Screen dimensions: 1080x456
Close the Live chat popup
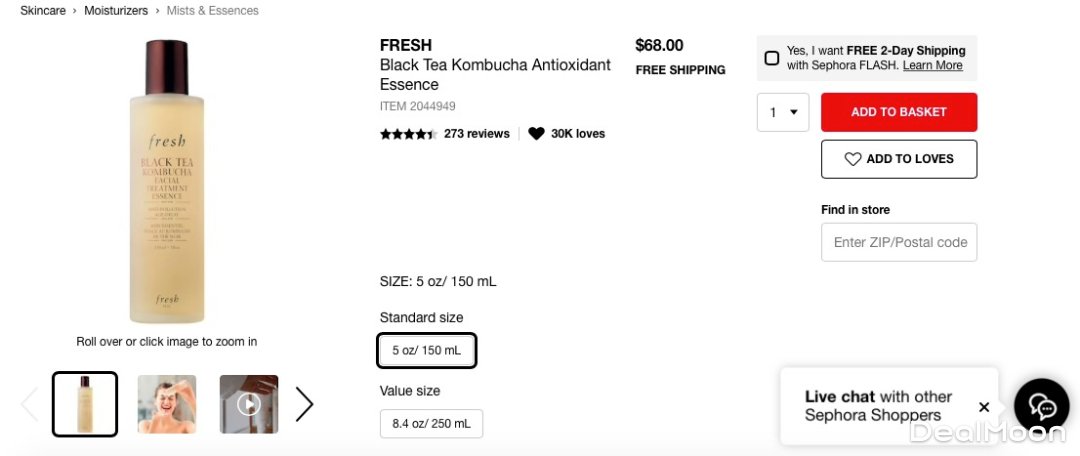point(984,407)
